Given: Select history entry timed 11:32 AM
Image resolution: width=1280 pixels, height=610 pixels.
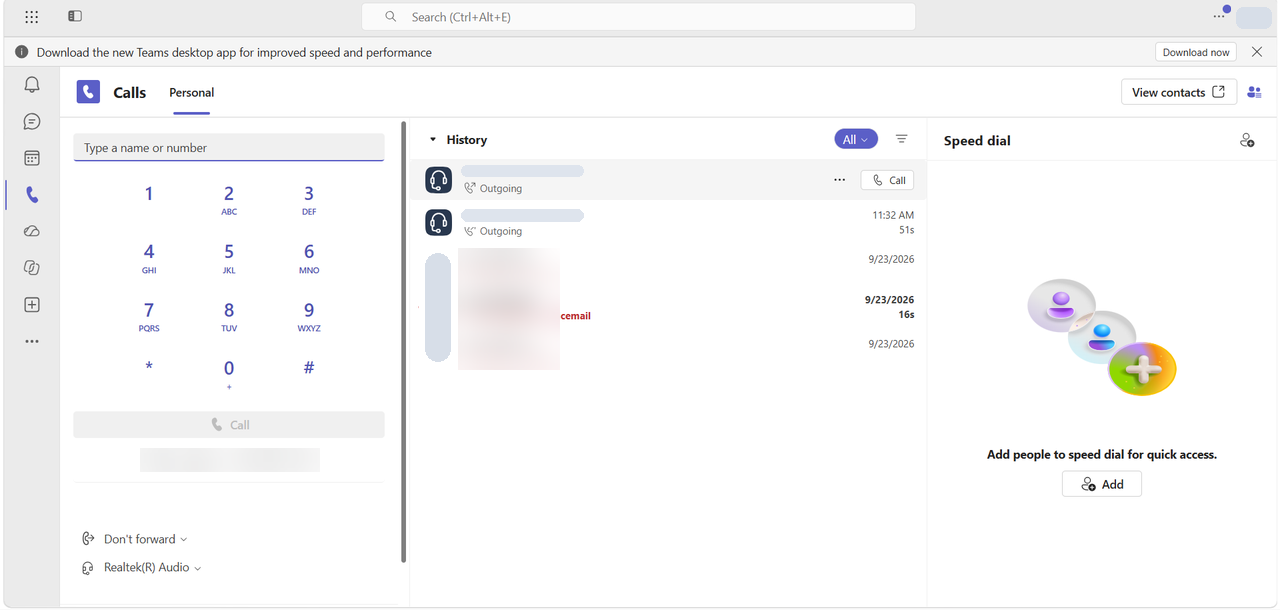Looking at the screenshot, I should (668, 222).
